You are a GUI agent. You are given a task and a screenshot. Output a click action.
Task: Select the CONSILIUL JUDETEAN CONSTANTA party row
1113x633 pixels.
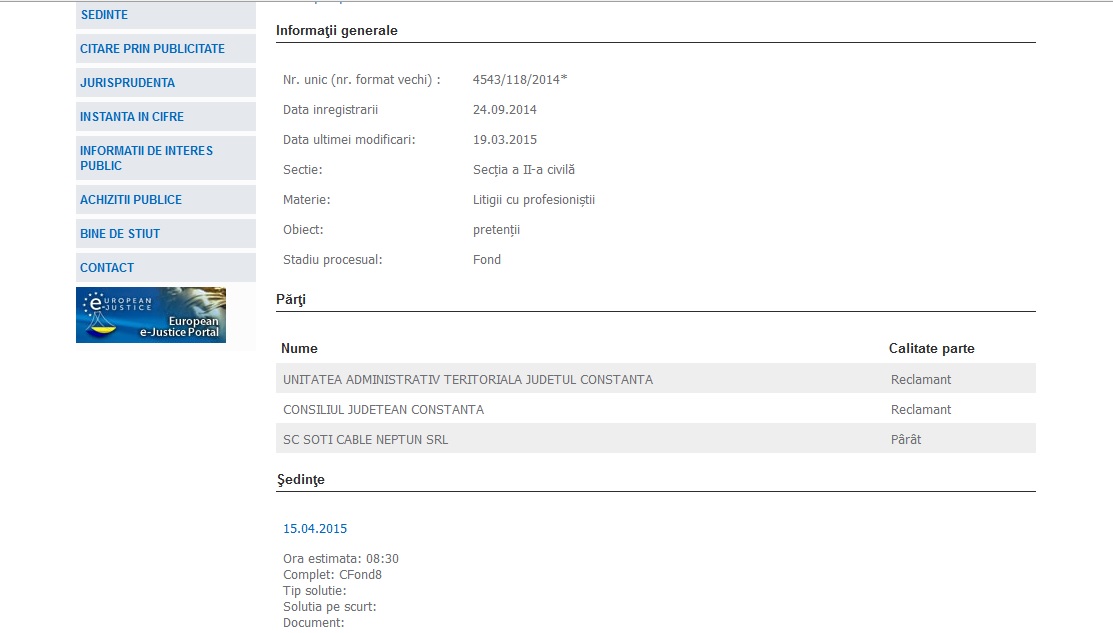(383, 410)
